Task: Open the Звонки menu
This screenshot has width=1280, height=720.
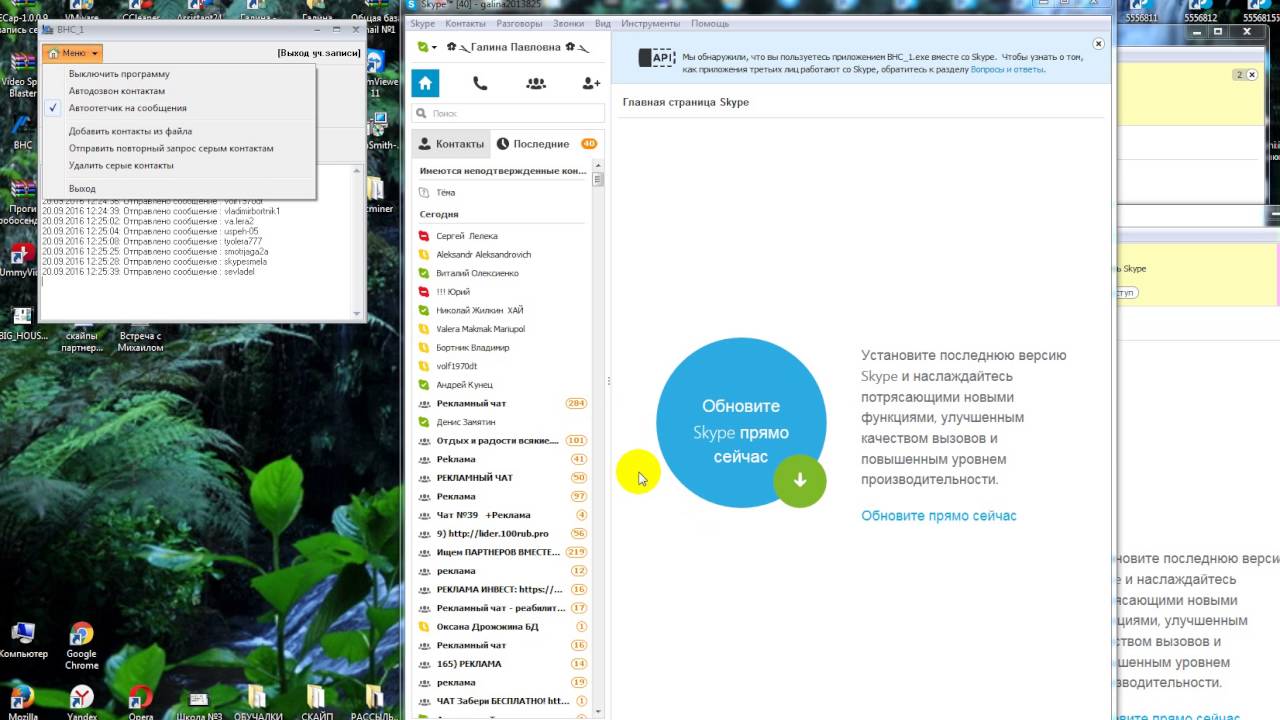Action: (568, 23)
